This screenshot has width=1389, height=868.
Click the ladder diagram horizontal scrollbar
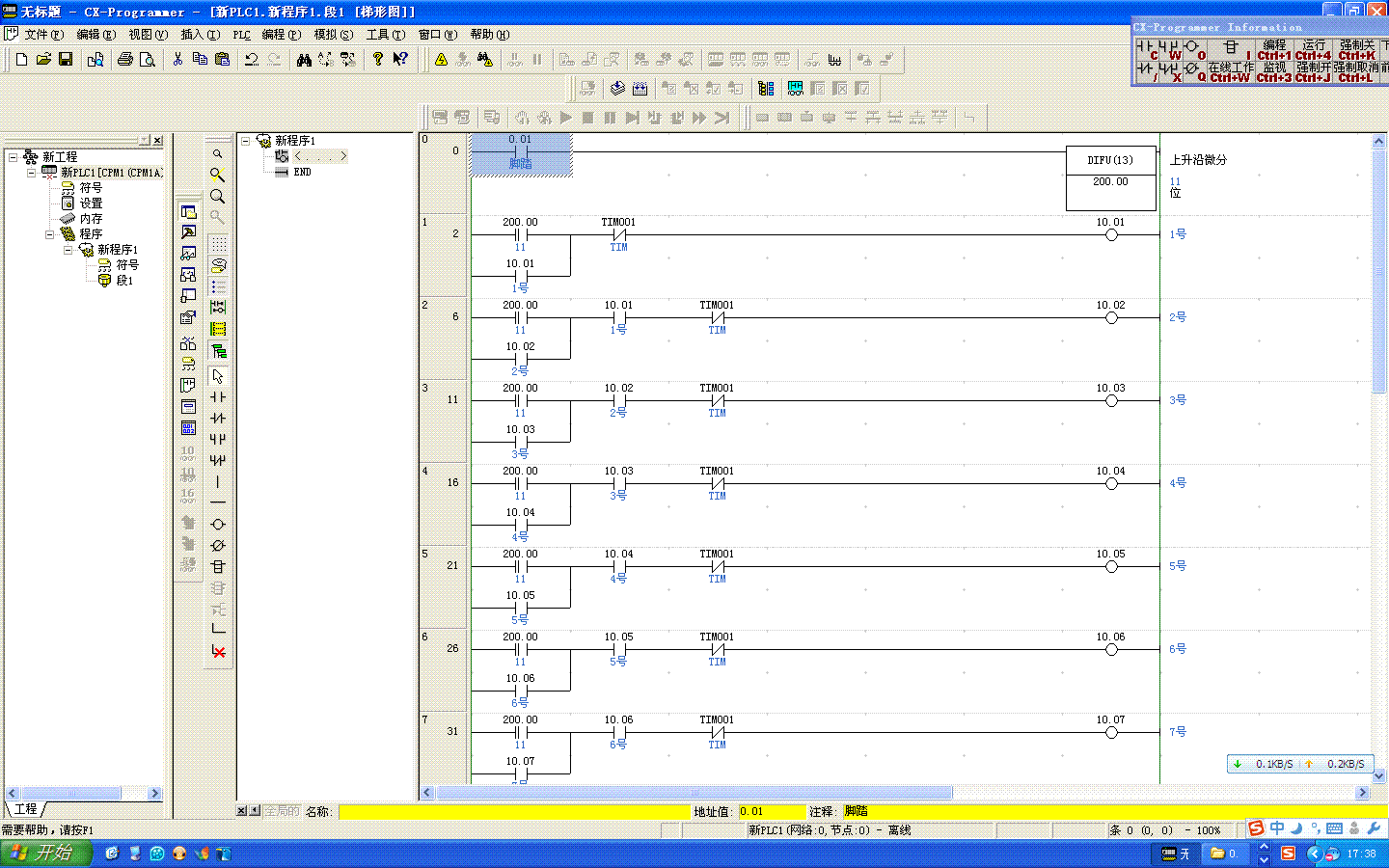point(694,793)
